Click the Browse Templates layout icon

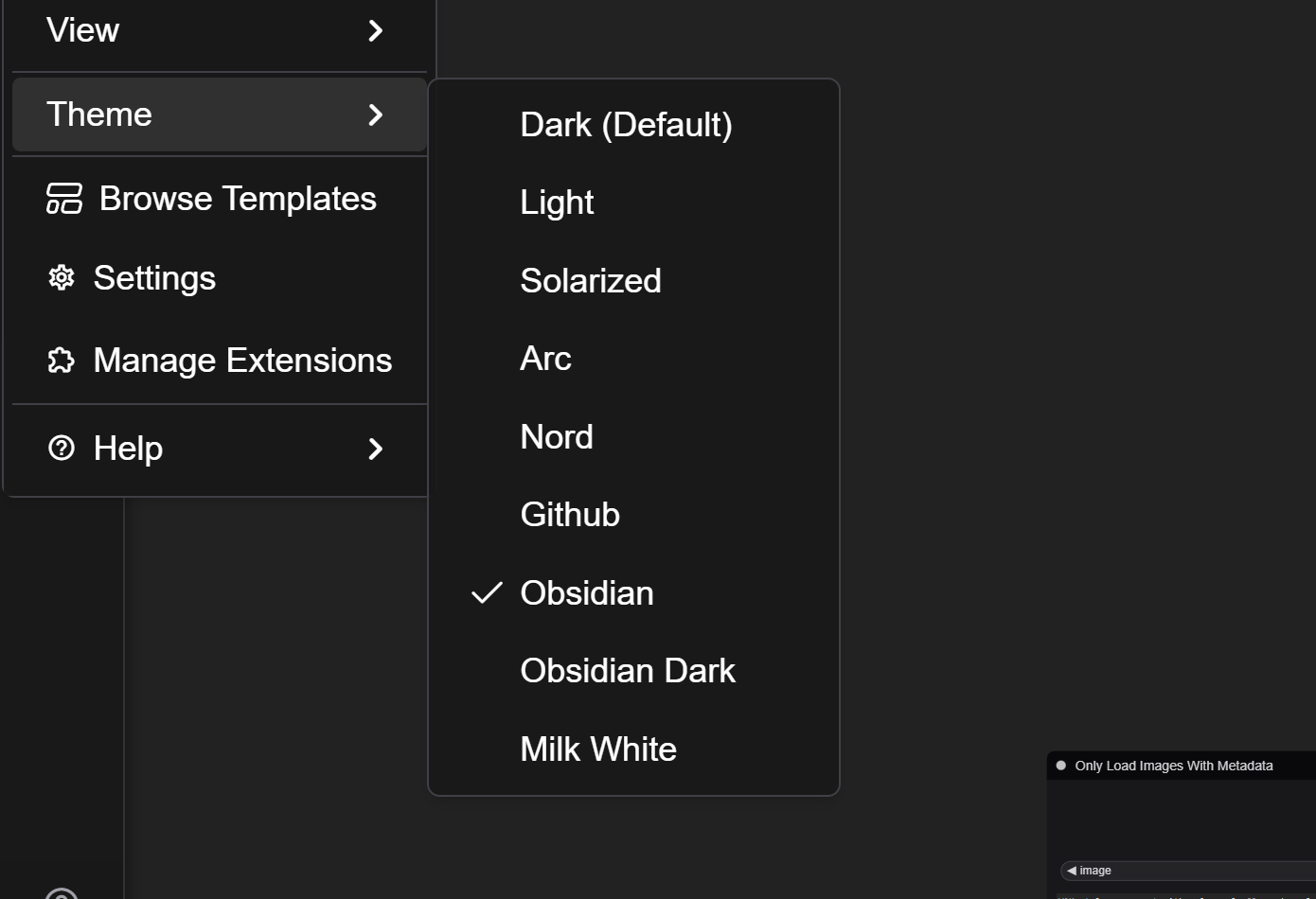tap(64, 199)
